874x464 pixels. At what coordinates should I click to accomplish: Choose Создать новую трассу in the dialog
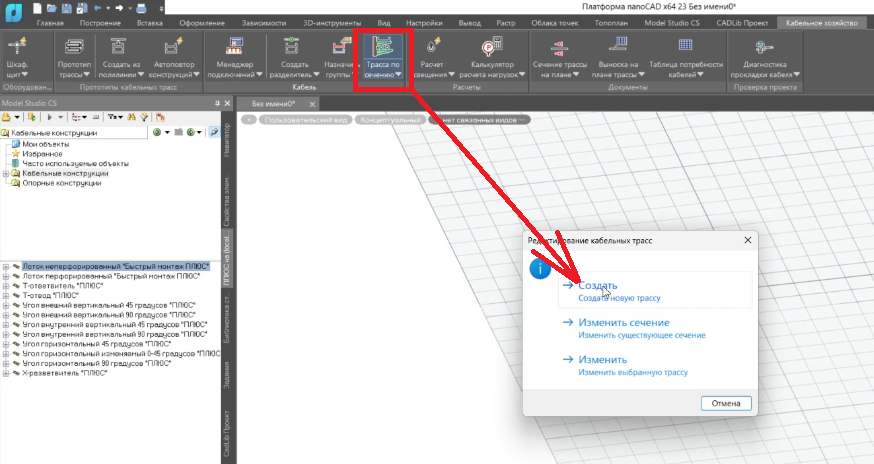(x=655, y=291)
